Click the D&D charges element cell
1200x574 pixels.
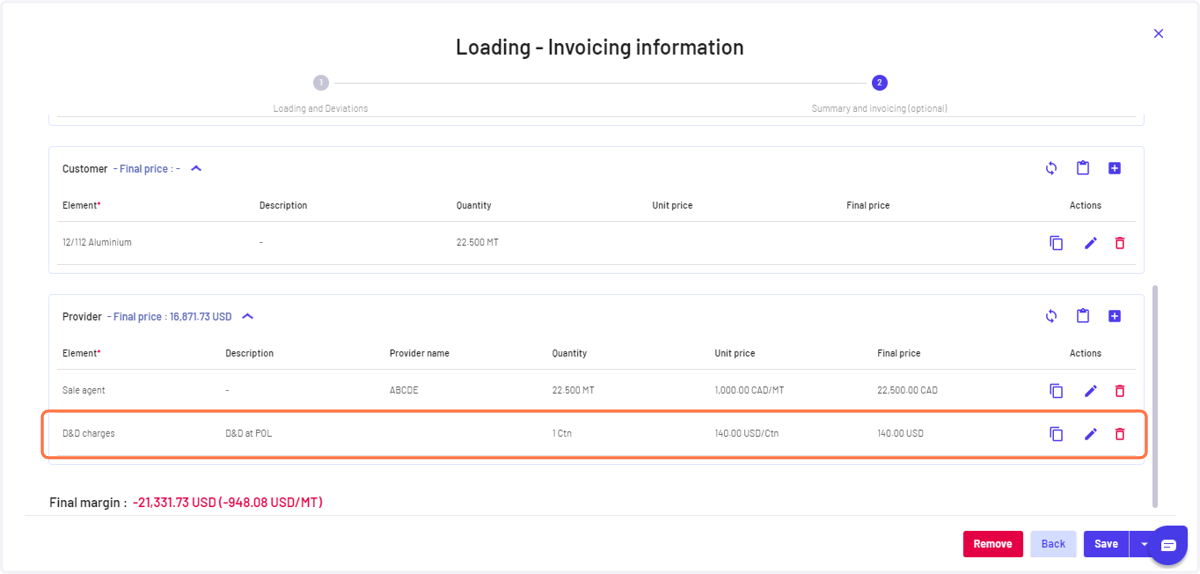[89, 434]
